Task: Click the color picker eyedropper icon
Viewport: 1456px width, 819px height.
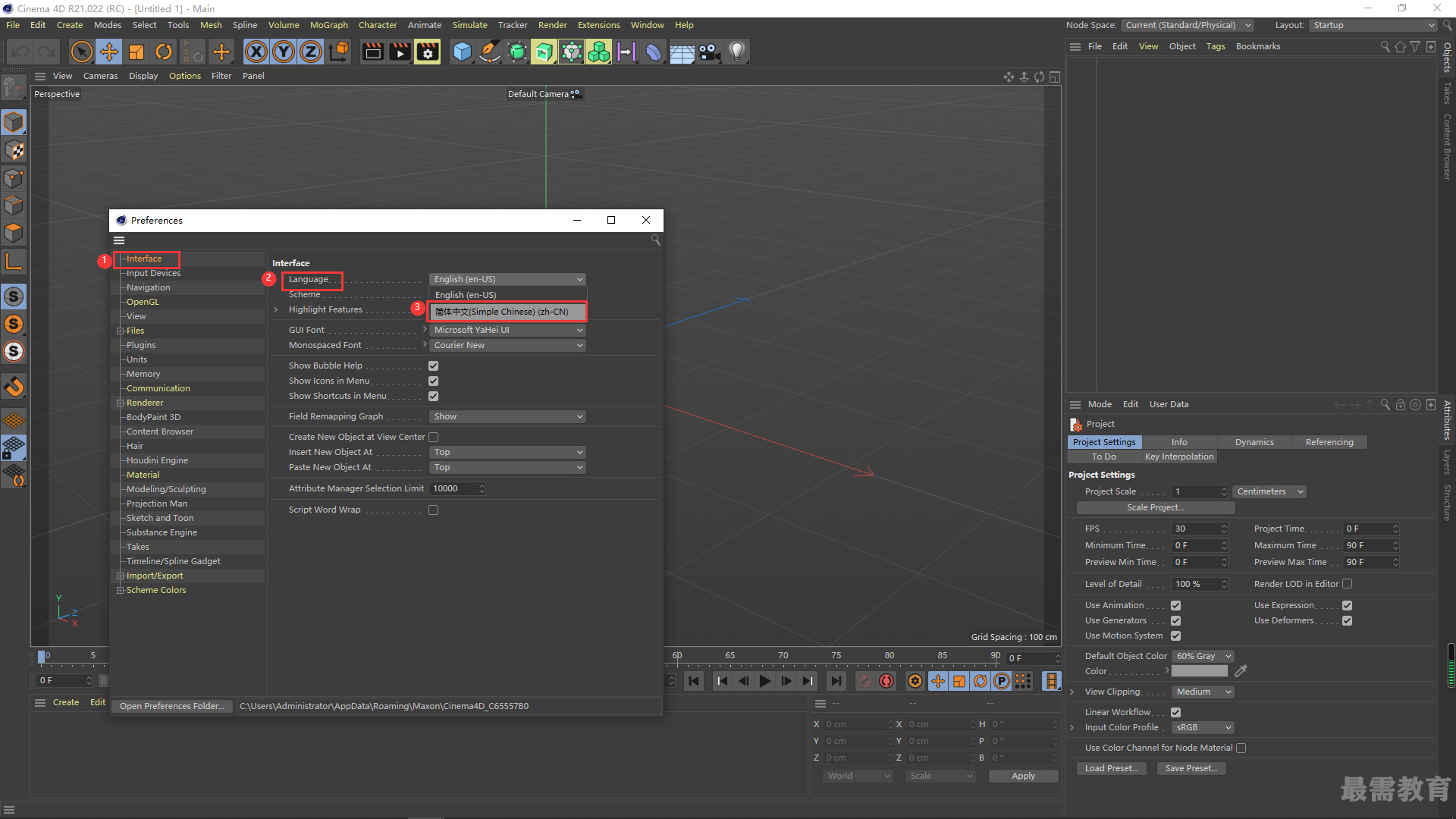Action: 1241,671
